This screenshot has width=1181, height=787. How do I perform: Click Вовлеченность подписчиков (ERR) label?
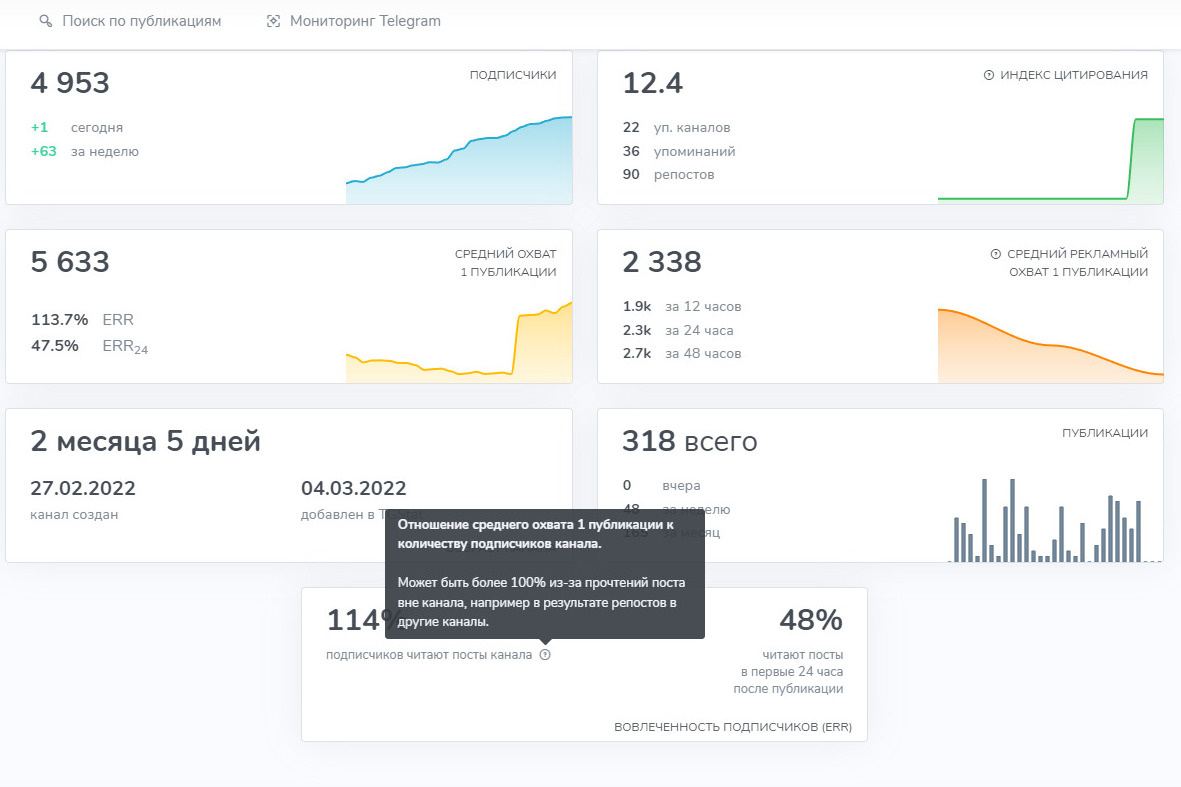(733, 727)
